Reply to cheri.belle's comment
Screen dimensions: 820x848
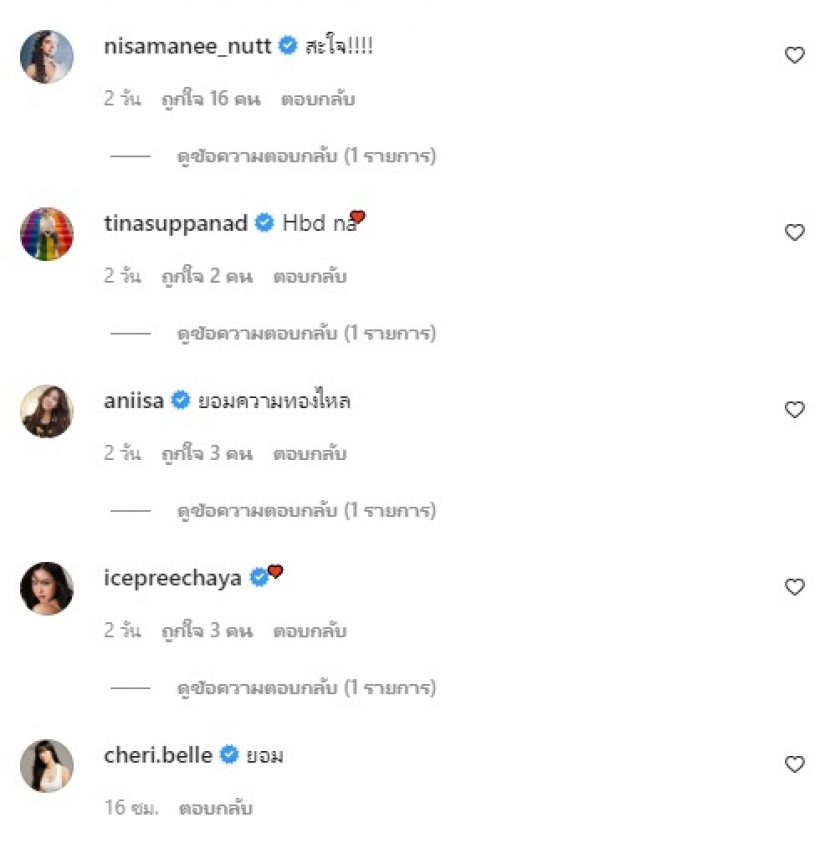[x=215, y=808]
